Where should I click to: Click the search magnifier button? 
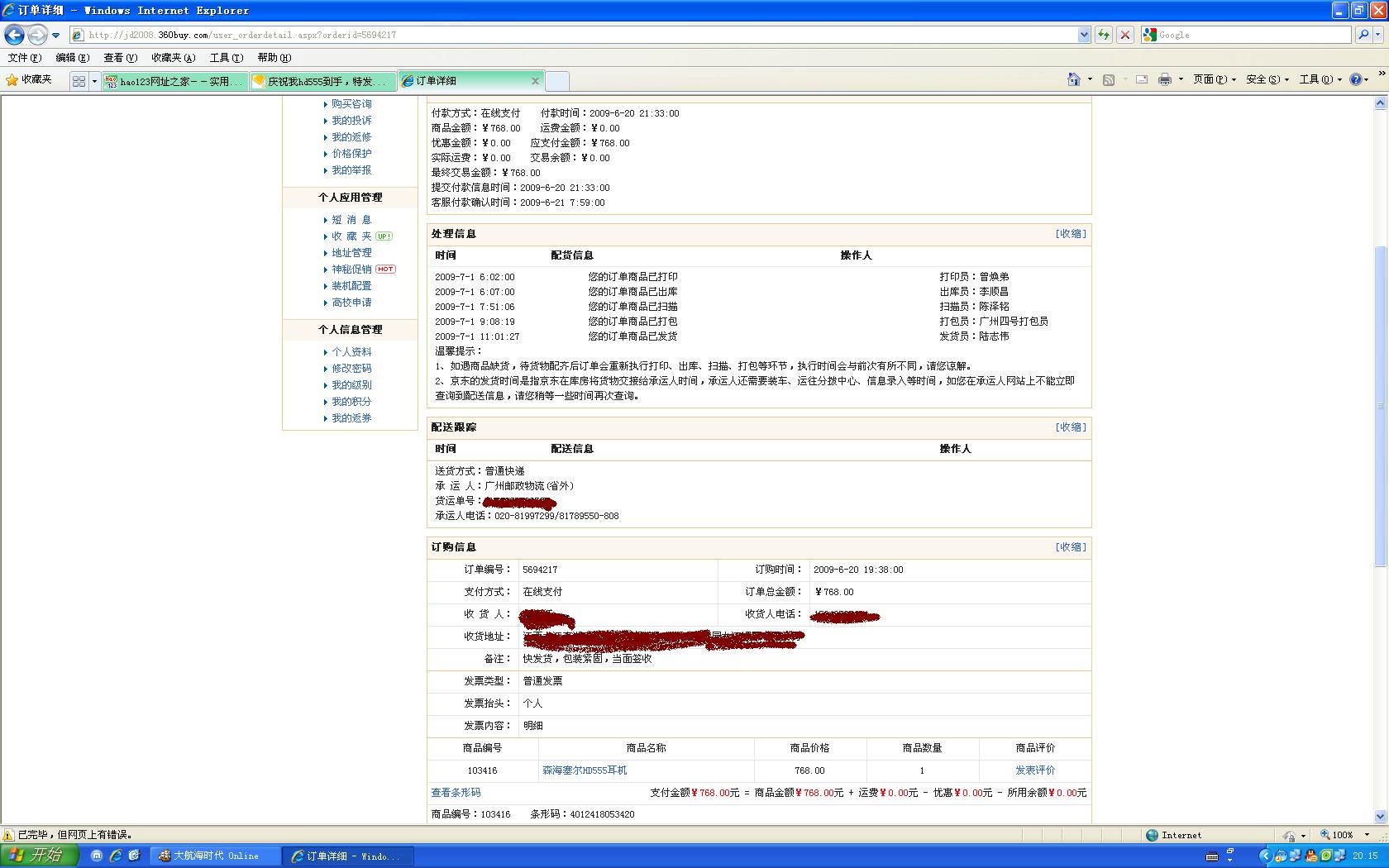point(1363,35)
